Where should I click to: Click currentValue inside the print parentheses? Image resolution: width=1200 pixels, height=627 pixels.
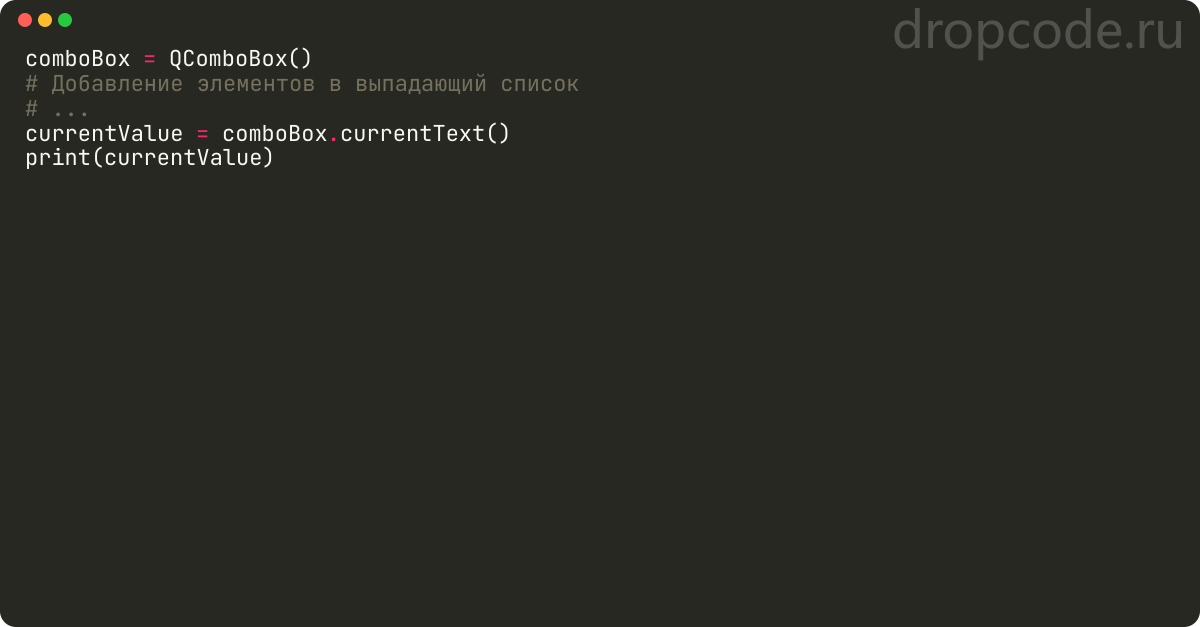click(183, 158)
